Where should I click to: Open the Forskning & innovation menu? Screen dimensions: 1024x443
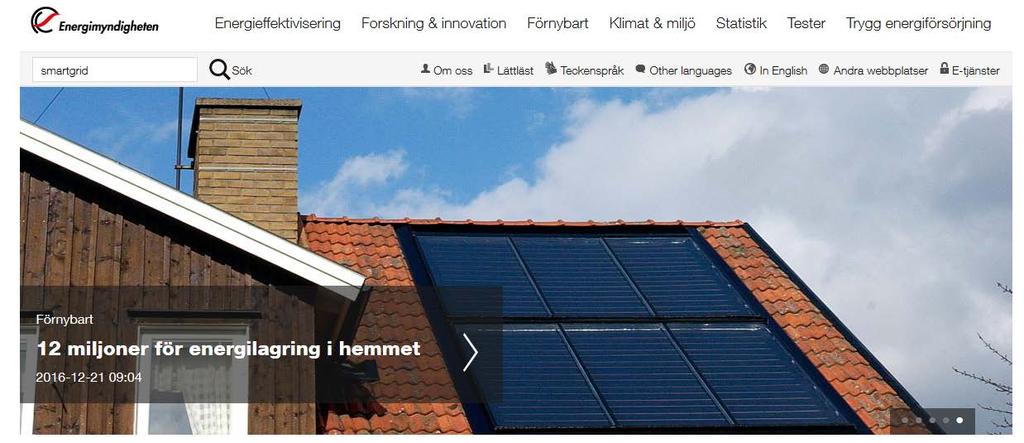point(434,24)
